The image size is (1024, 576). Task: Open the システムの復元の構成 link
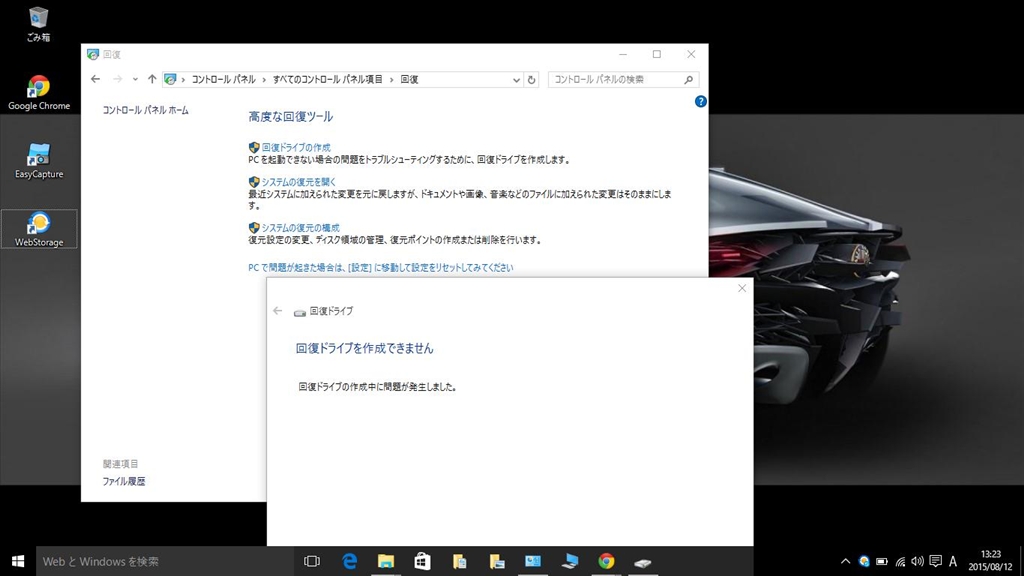point(300,228)
